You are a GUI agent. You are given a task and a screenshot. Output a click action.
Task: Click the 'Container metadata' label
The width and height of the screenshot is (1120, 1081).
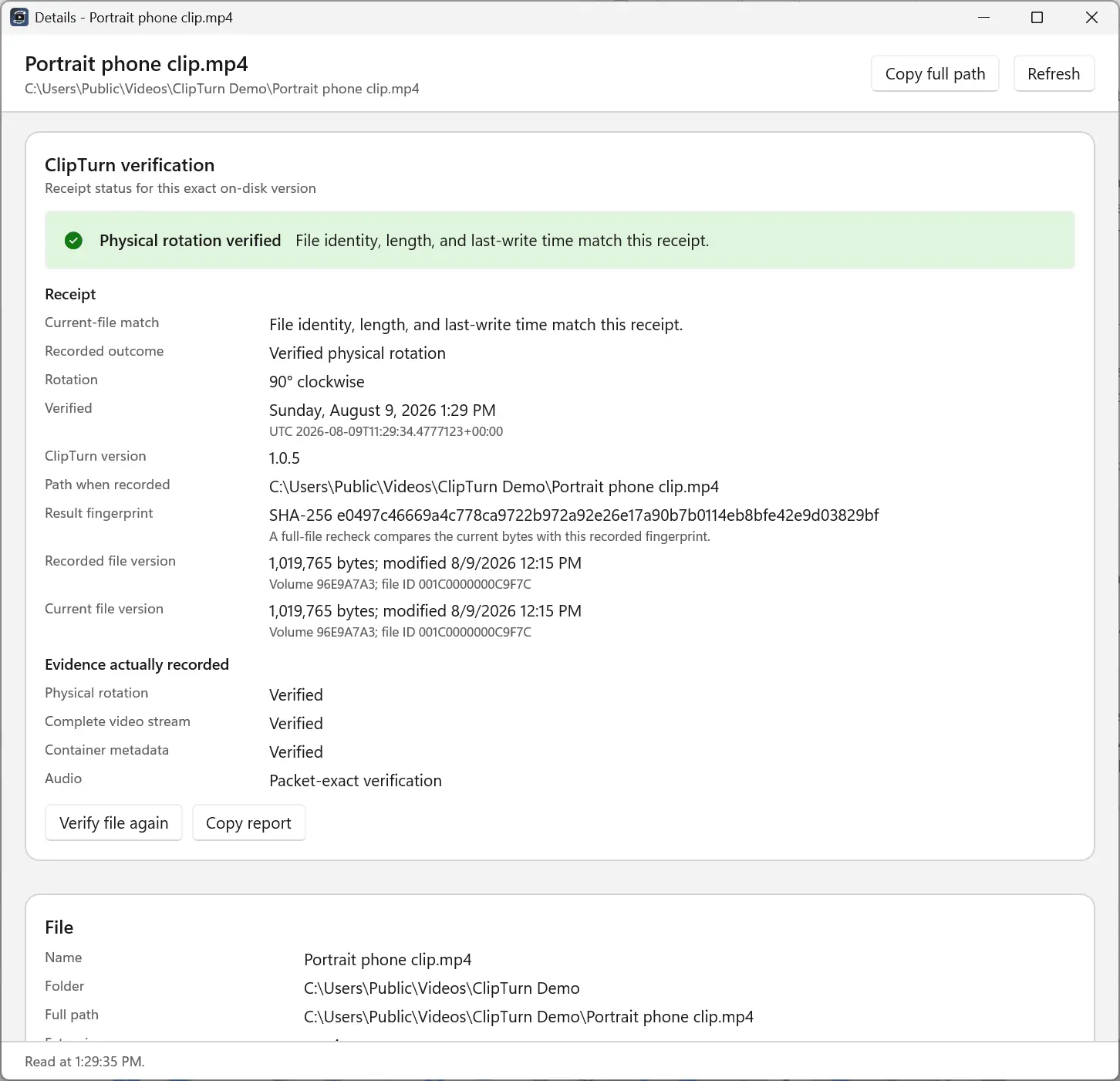click(106, 750)
